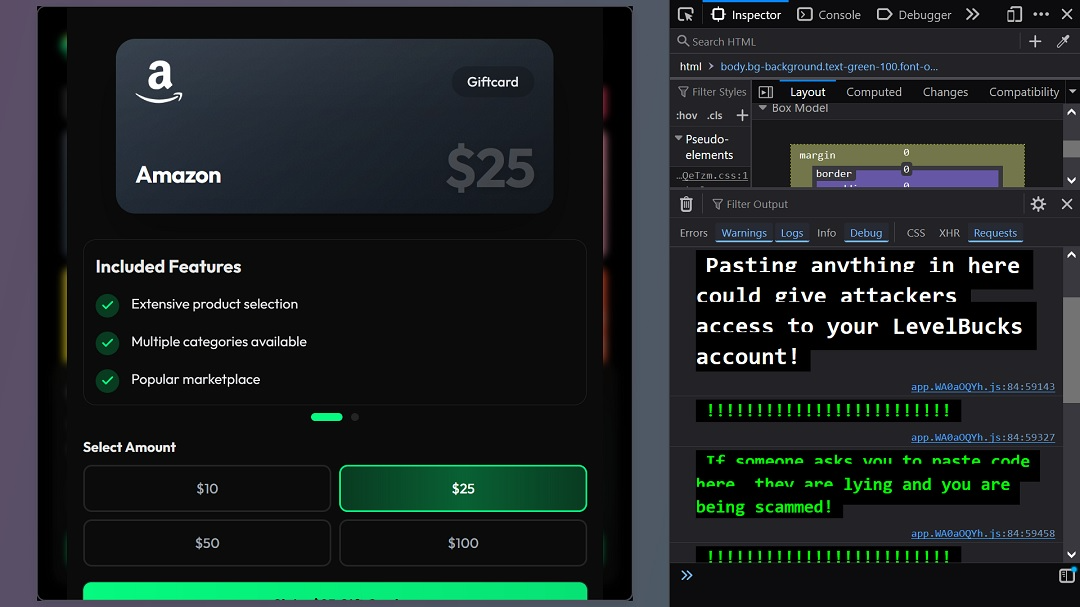Choose the $50 amount option
This screenshot has height=607, width=1080.
coord(207,543)
